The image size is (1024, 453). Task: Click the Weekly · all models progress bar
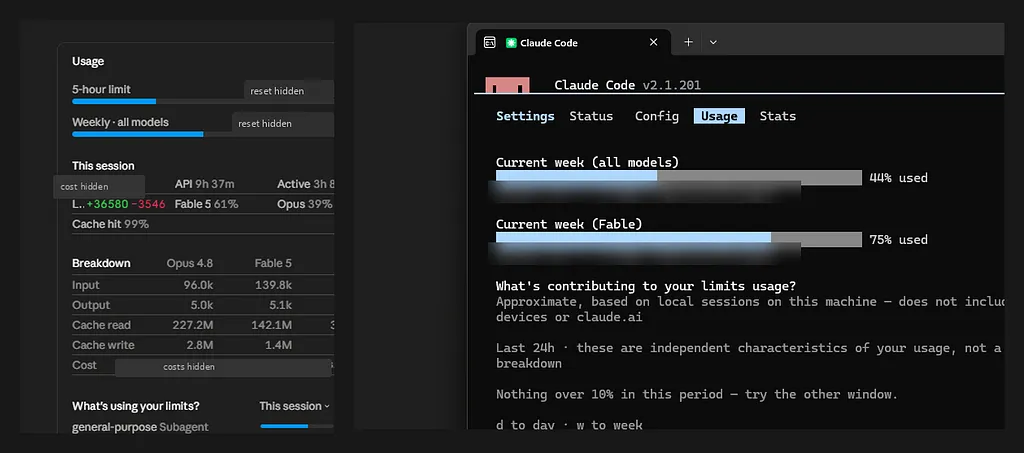(202, 134)
